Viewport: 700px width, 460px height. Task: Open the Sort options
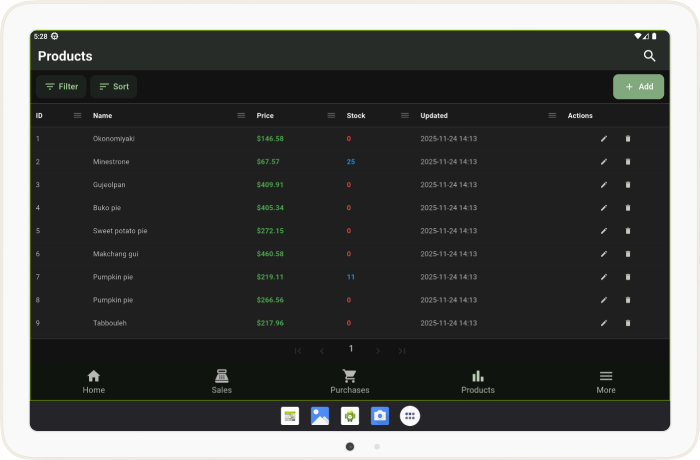click(114, 87)
